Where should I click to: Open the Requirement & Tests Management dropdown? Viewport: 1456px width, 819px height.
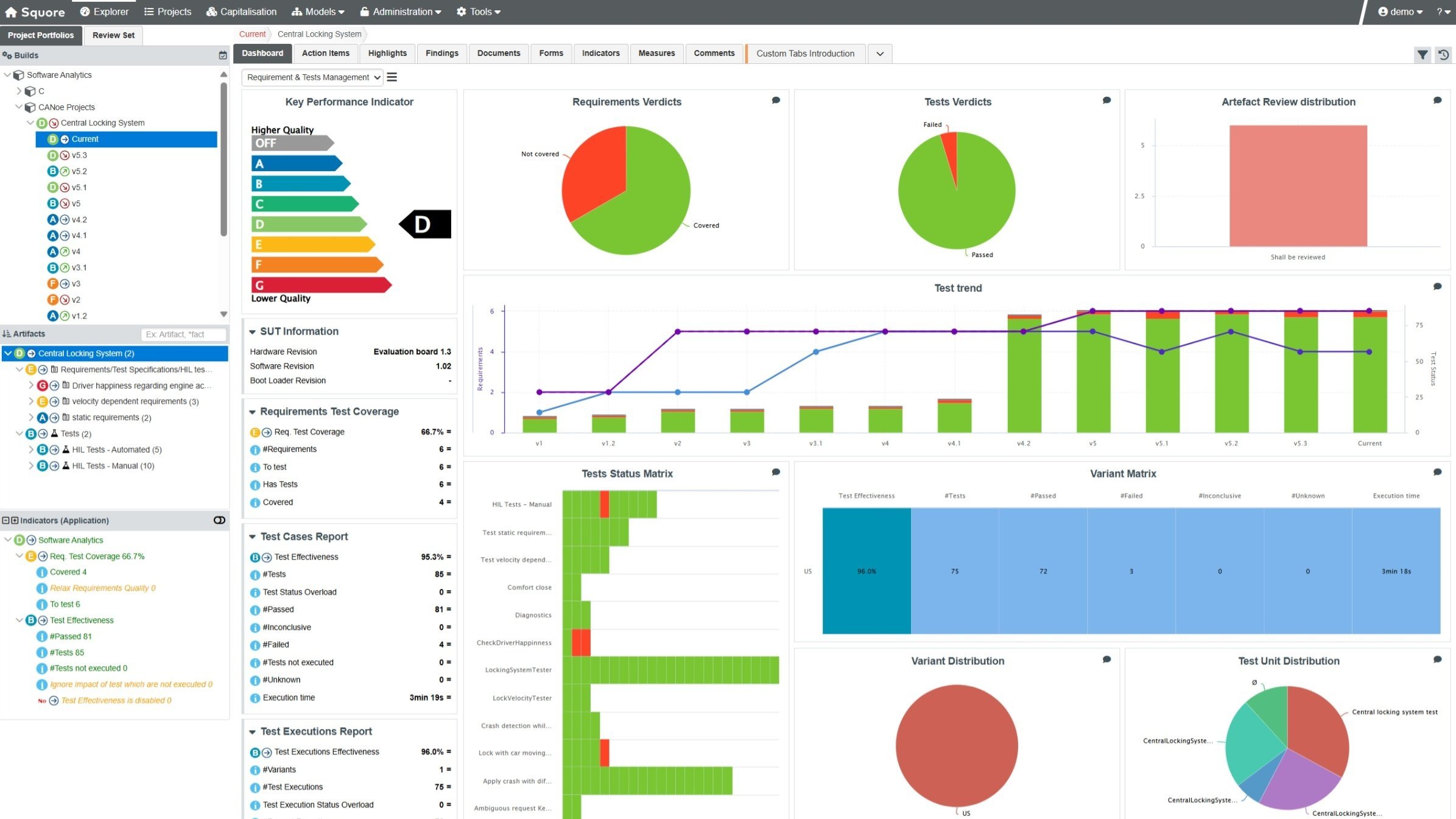tap(313, 77)
